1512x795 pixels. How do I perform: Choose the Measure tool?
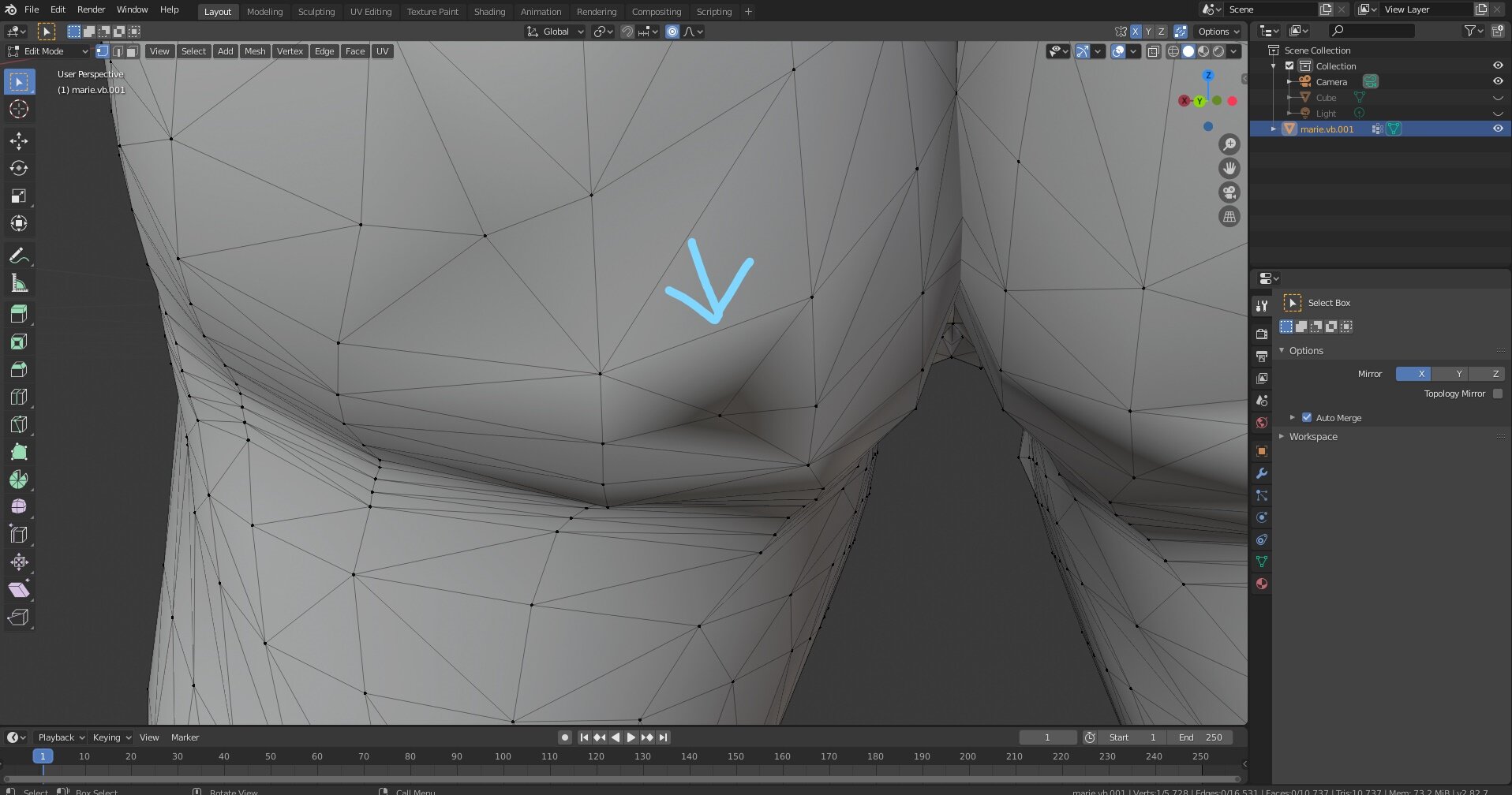click(19, 284)
